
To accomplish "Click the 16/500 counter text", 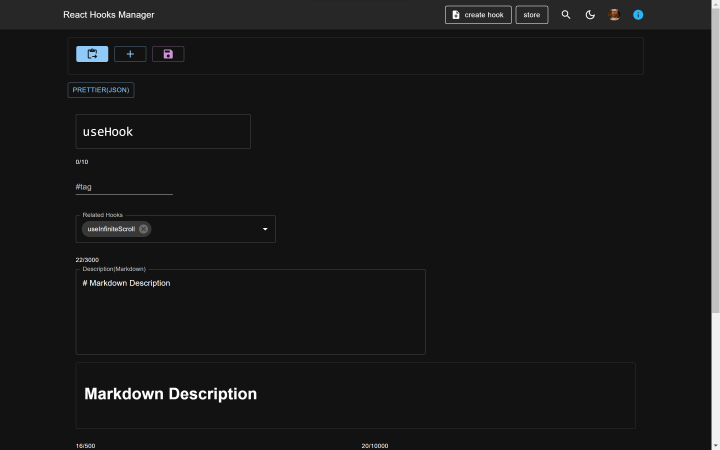I will pos(85,446).
